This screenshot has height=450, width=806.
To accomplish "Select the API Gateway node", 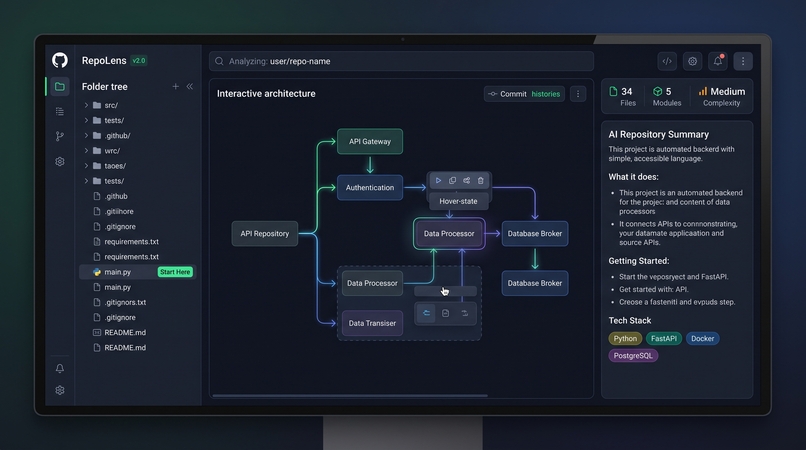I will 370,141.
